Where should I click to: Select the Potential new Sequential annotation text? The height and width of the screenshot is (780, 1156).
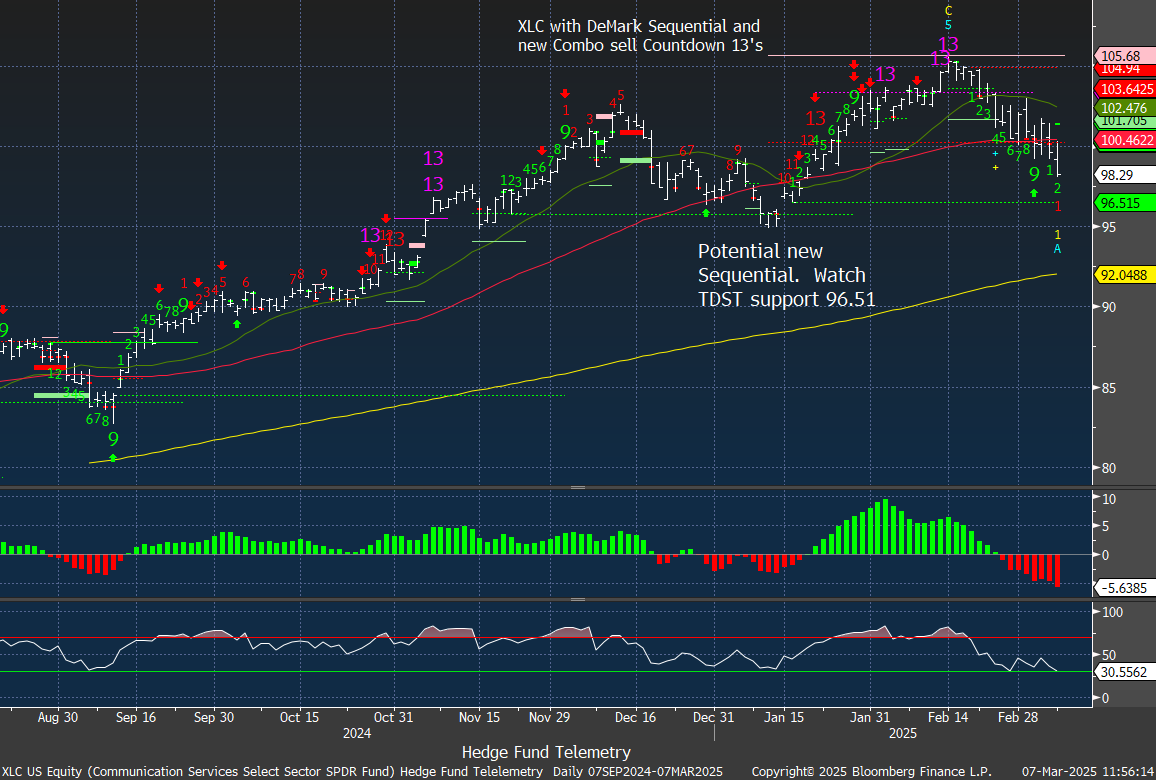tap(787, 275)
